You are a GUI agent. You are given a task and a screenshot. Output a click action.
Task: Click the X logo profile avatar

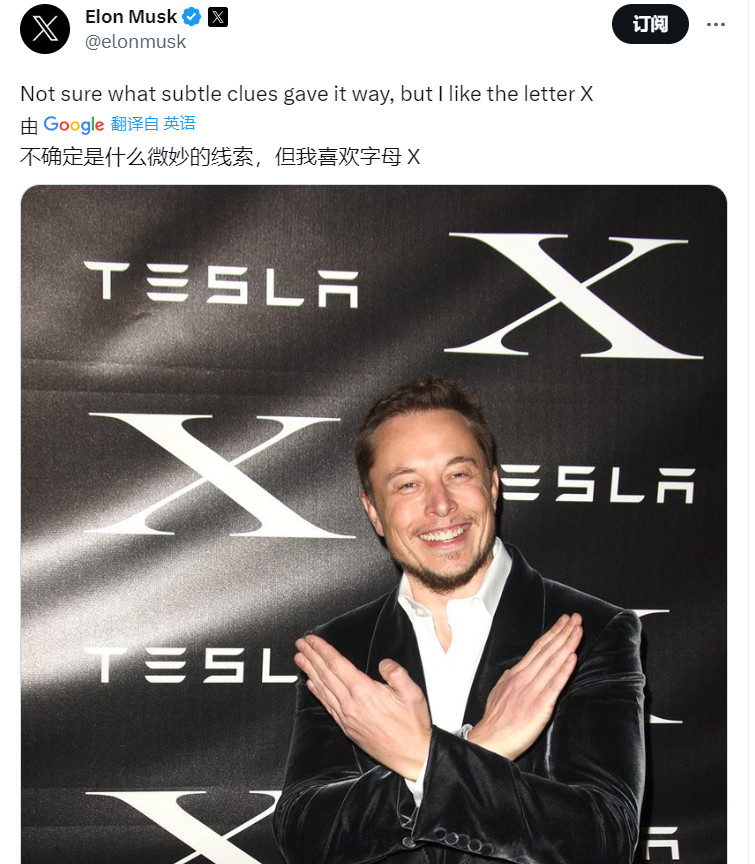[45, 29]
